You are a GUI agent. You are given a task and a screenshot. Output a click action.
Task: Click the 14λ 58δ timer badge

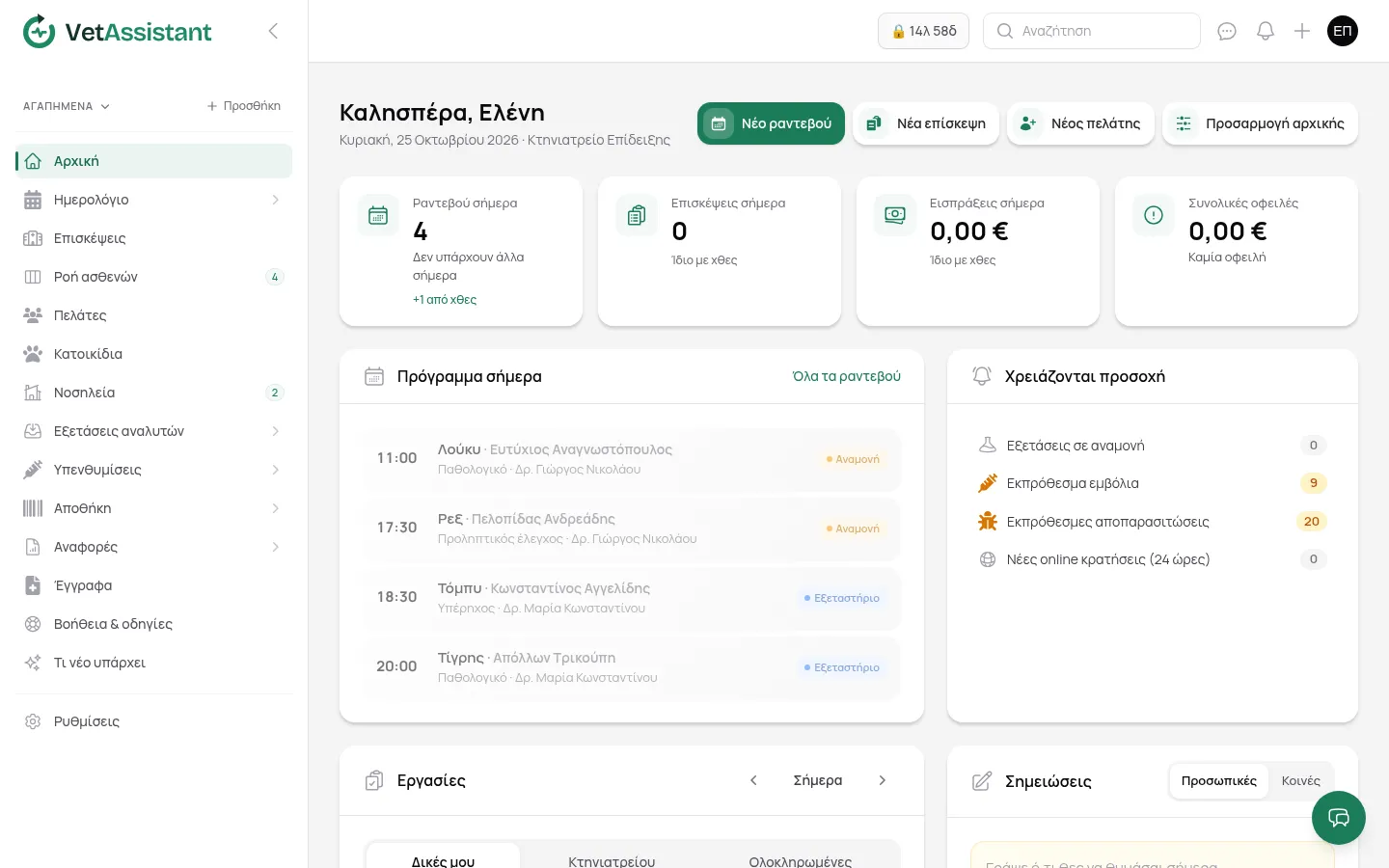click(923, 31)
